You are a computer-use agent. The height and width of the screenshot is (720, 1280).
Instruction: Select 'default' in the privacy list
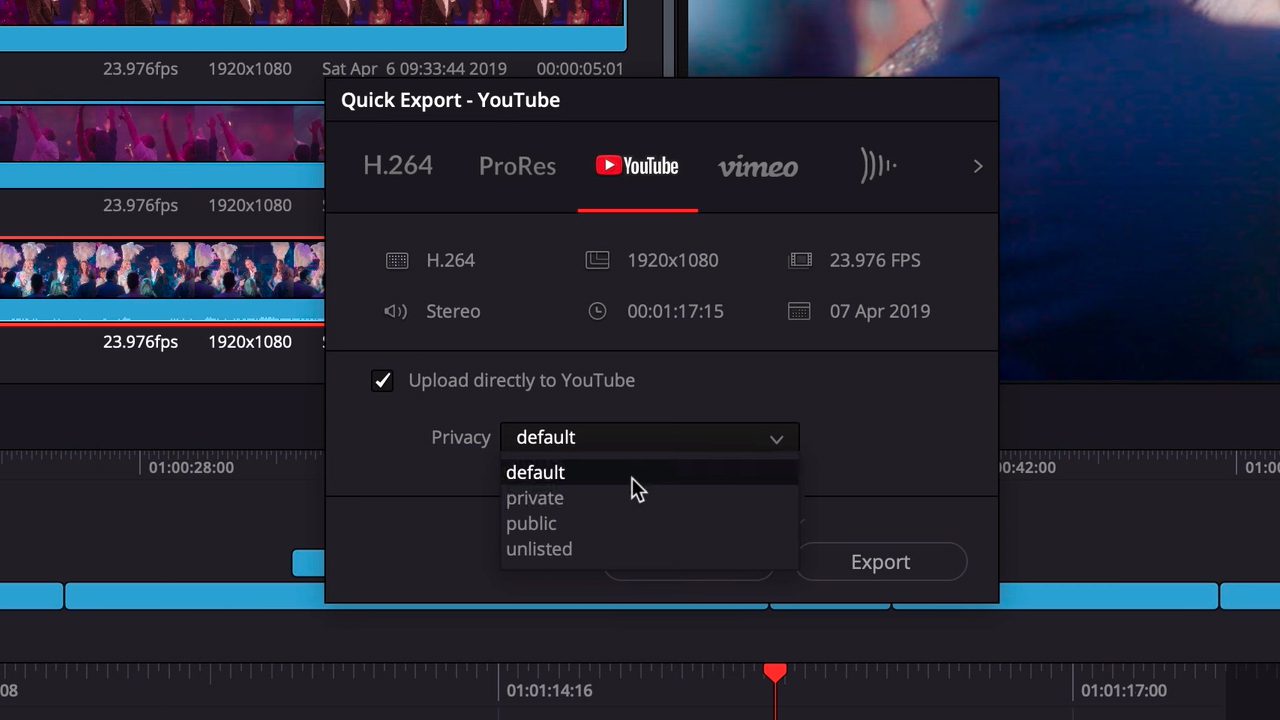pos(535,473)
